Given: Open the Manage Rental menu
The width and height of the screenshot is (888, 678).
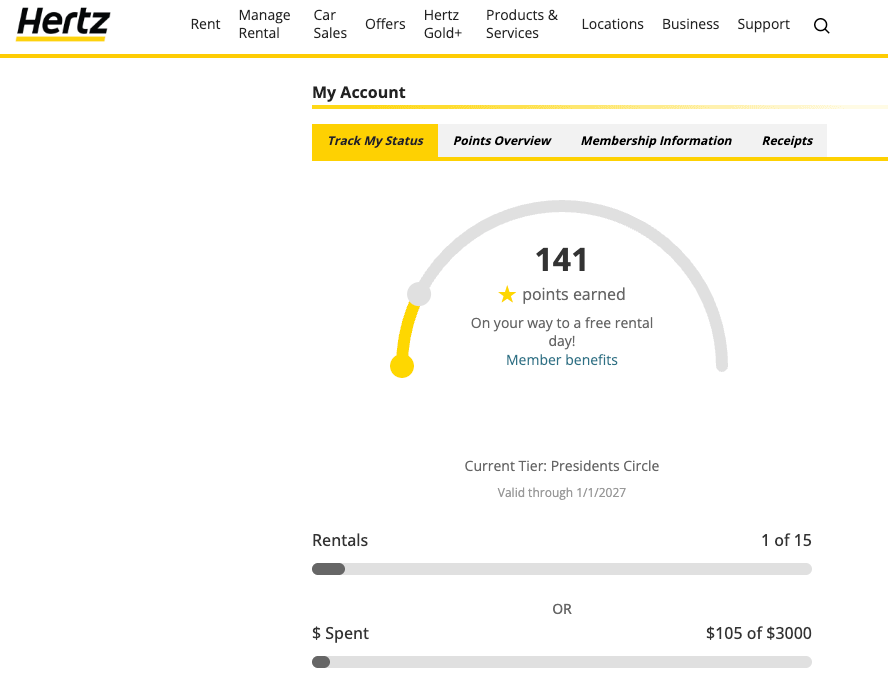Looking at the screenshot, I should (264, 24).
